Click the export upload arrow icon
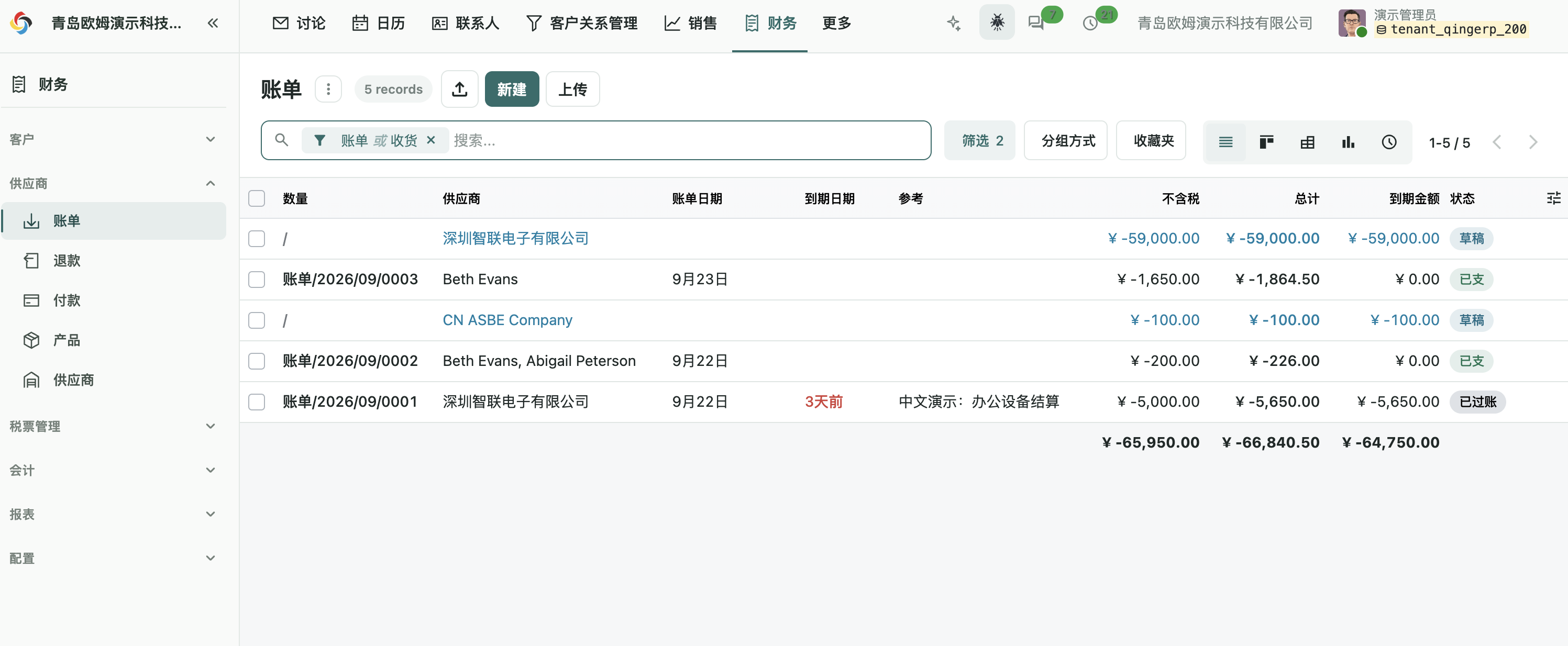This screenshot has width=1568, height=646. pyautogui.click(x=460, y=90)
